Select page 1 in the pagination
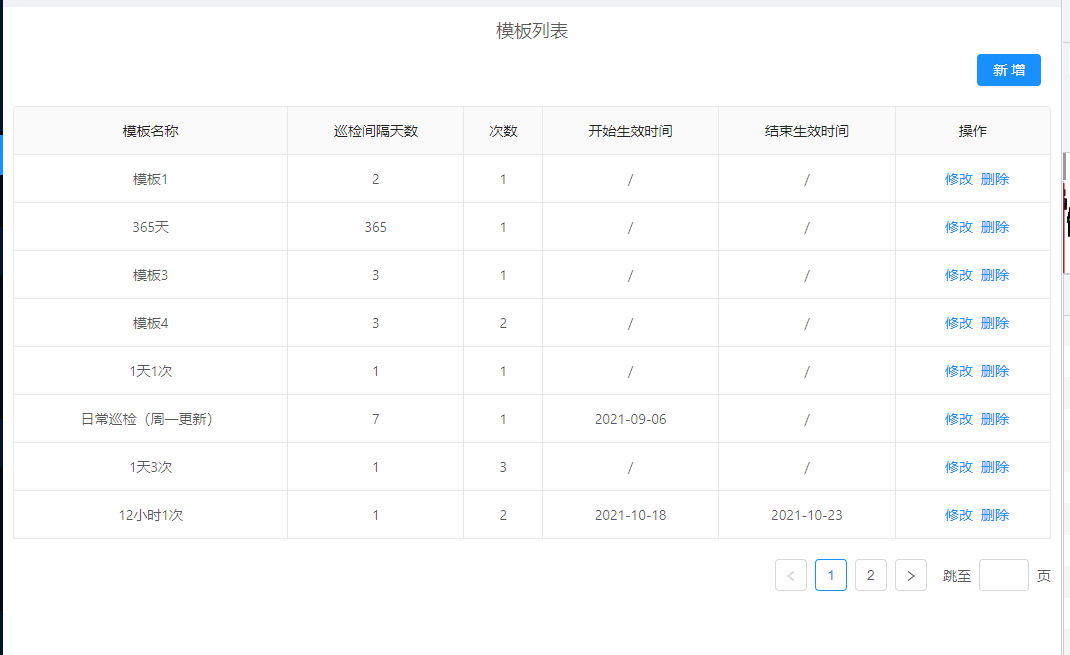The height and width of the screenshot is (655, 1070). pyautogui.click(x=830, y=575)
